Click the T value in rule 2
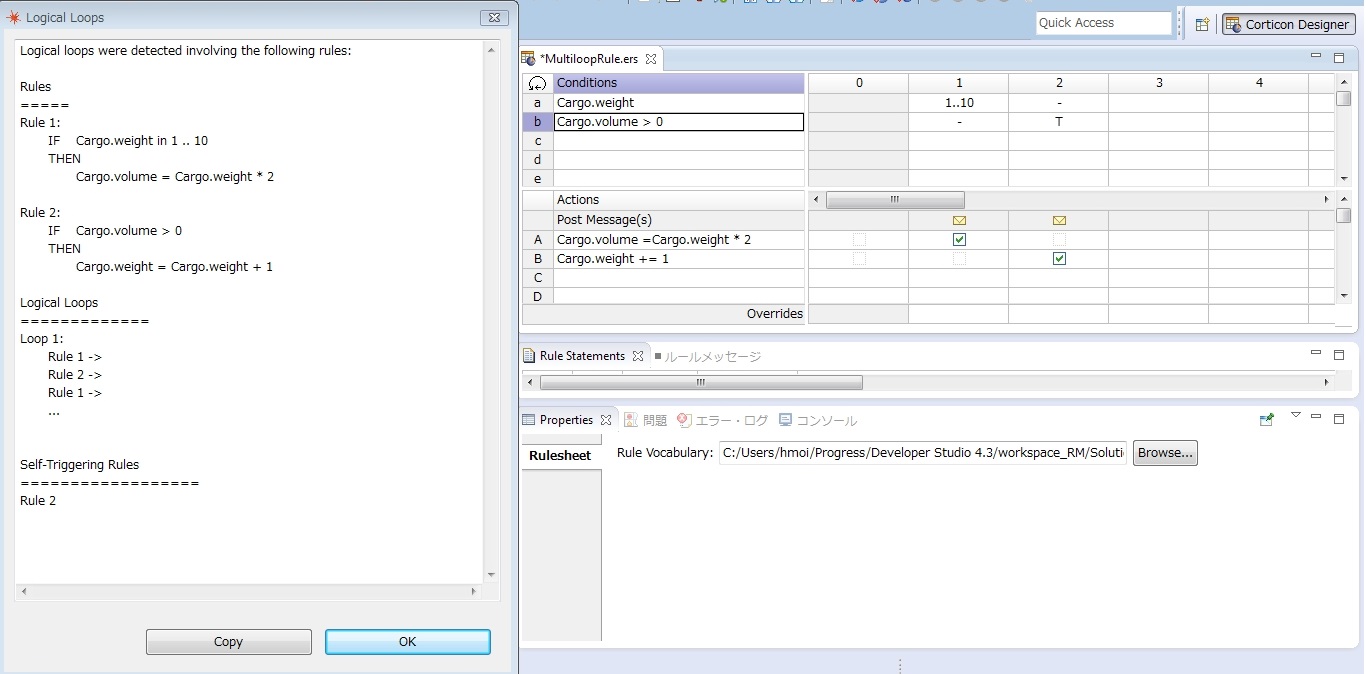The width and height of the screenshot is (1366, 674). tap(1059, 122)
